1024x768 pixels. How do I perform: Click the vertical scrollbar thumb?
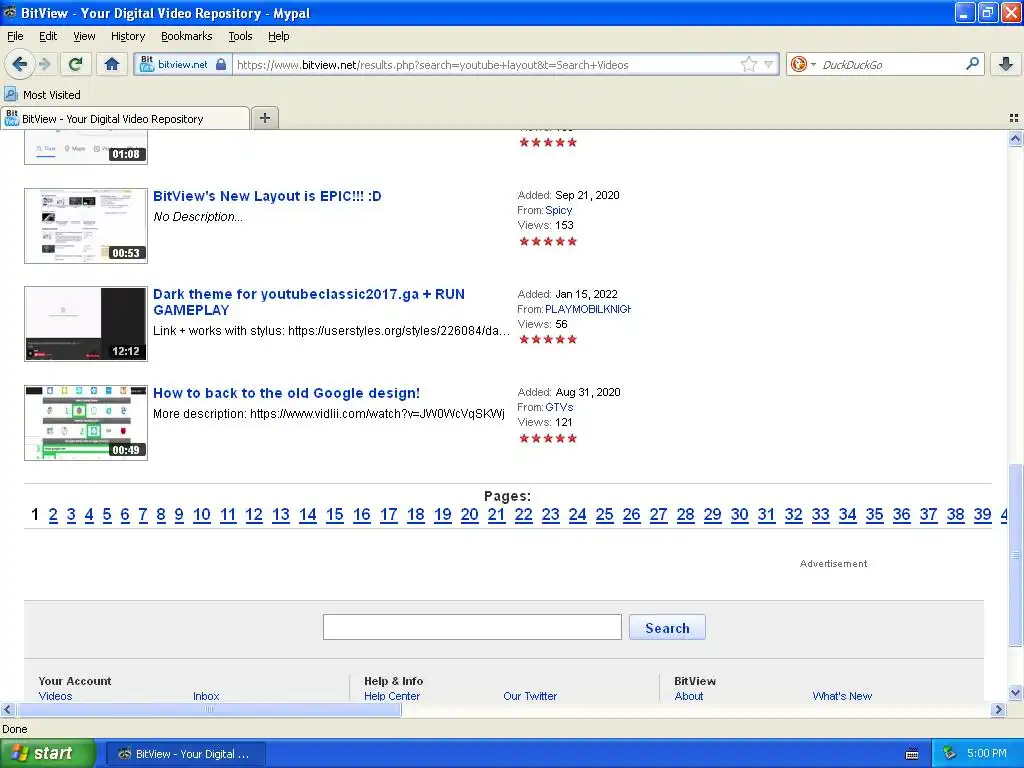point(1015,554)
